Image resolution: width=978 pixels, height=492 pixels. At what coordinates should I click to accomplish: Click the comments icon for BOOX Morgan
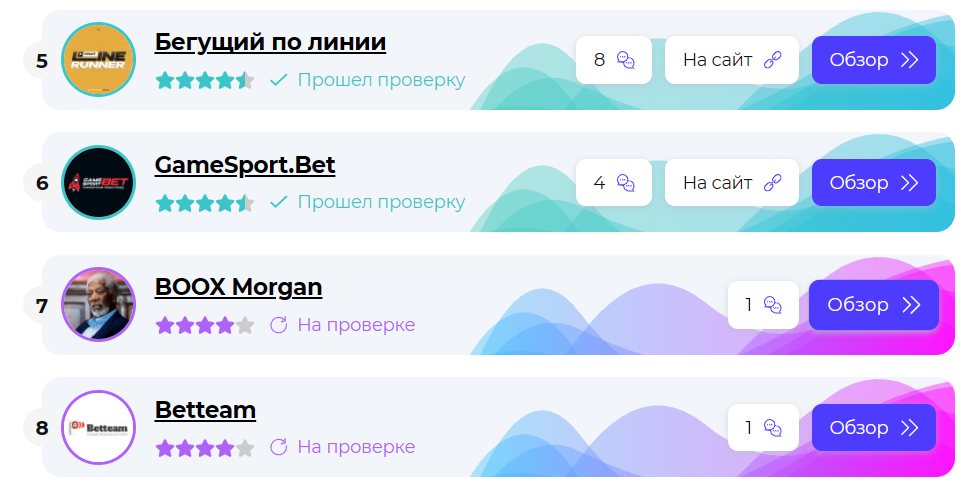point(773,305)
